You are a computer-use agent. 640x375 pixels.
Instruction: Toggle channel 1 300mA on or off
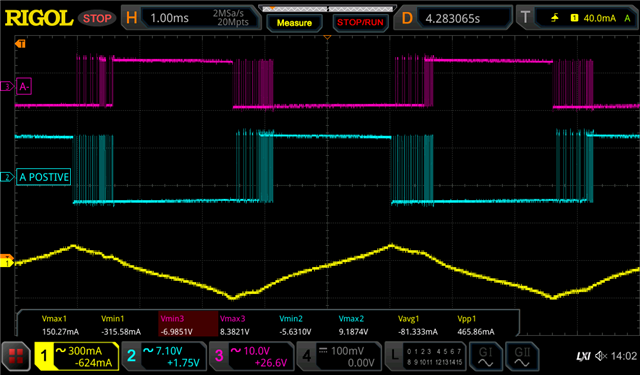click(x=76, y=356)
